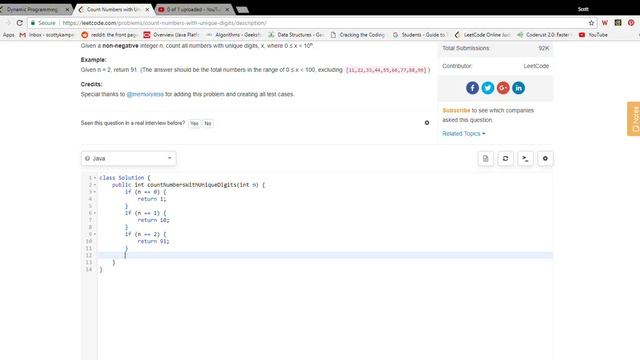640x360 pixels.
Task: Answer No to seen in interview
Action: (208, 123)
